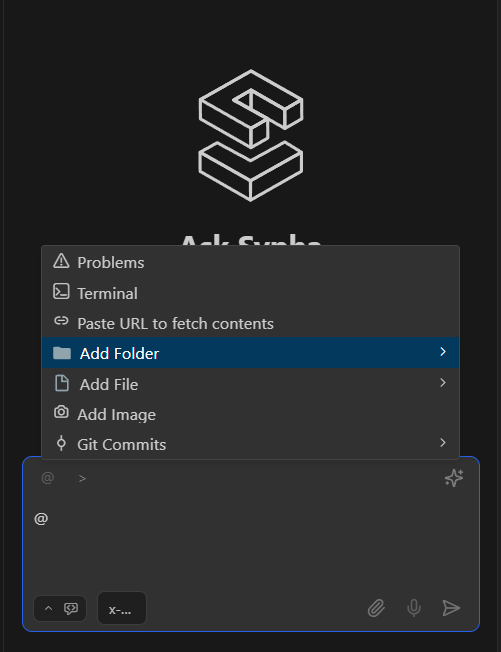
Task: Click the Problems warning triangle icon
Action: click(61, 261)
